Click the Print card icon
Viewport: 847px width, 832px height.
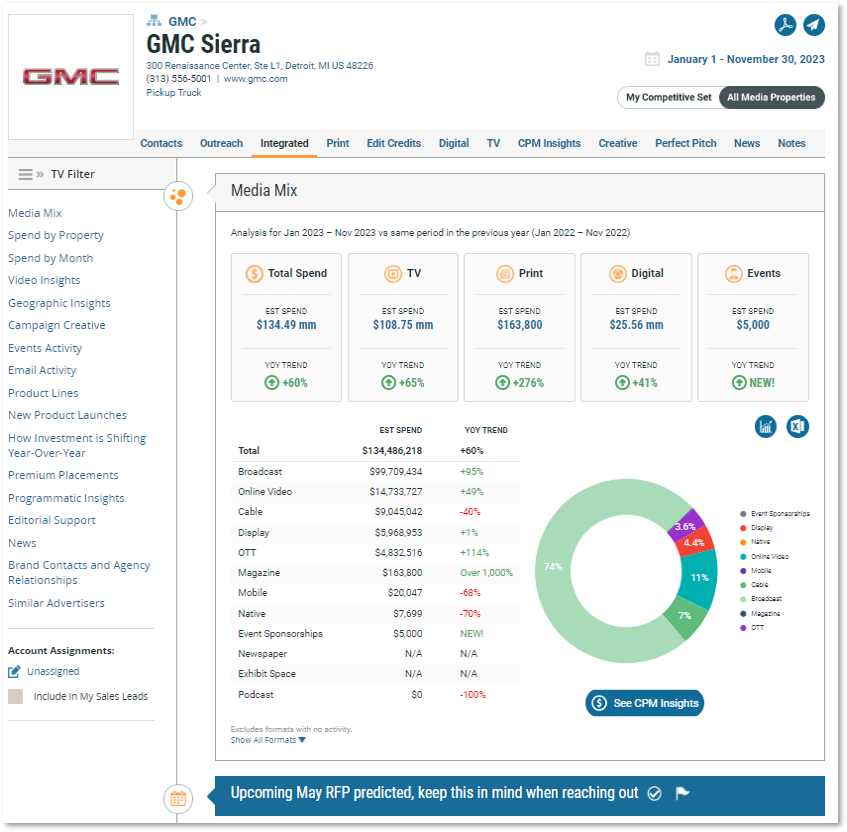coord(505,274)
